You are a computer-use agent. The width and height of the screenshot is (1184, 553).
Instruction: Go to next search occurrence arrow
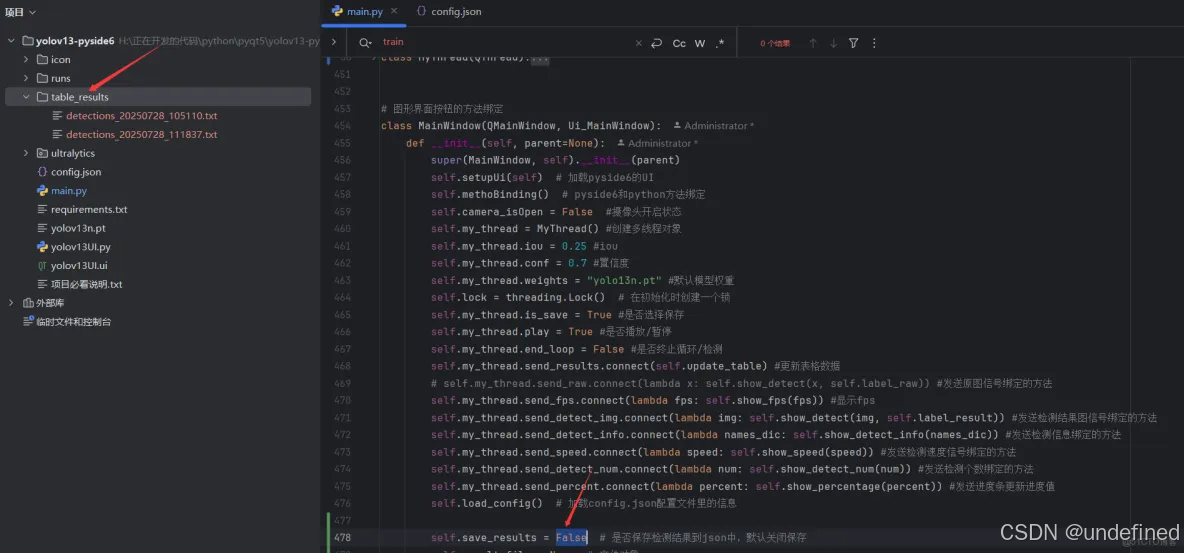coord(833,43)
